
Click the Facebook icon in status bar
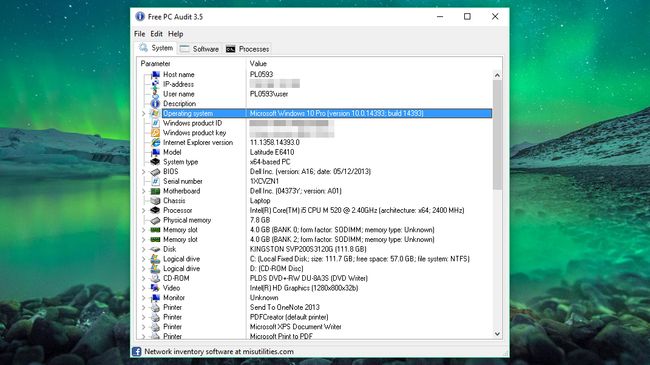[x=137, y=352]
